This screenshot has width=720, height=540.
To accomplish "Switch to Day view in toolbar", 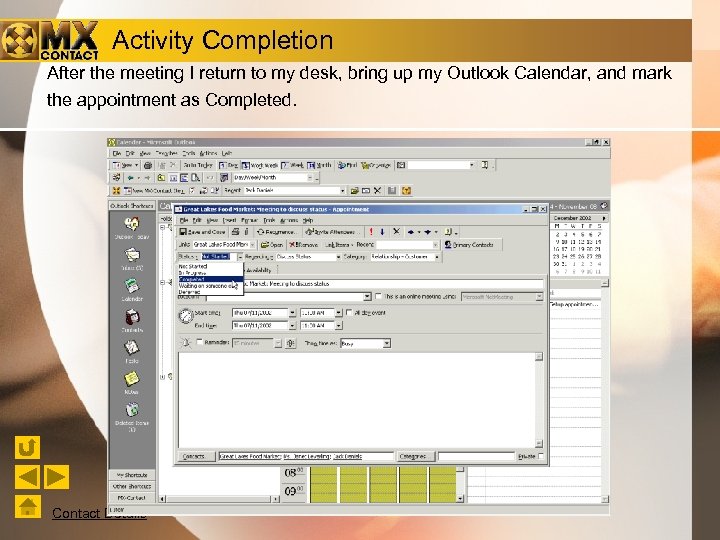I will point(229,165).
